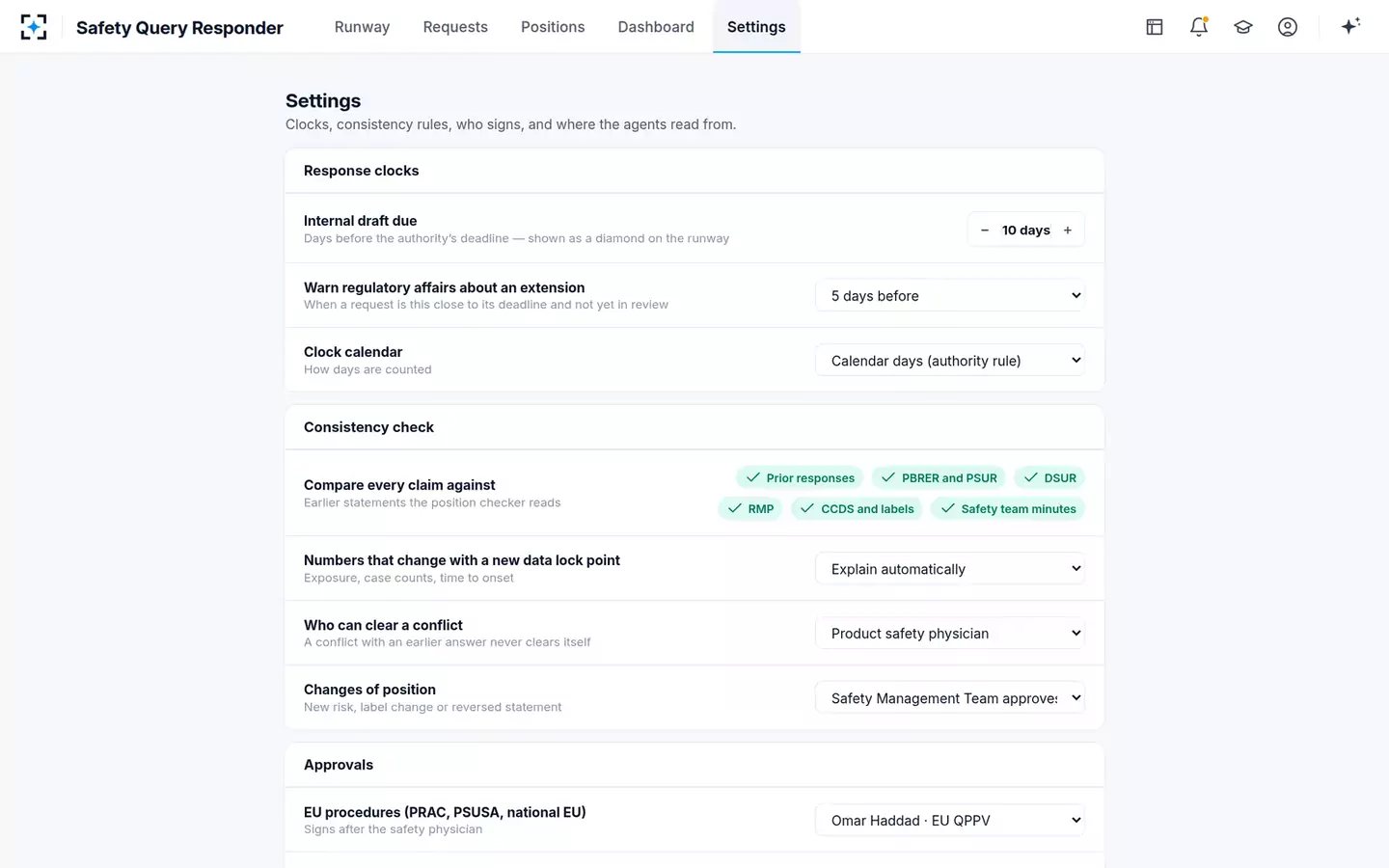This screenshot has height=868, width=1389.
Task: Open the layout panel icon in header
Action: coord(1155,27)
